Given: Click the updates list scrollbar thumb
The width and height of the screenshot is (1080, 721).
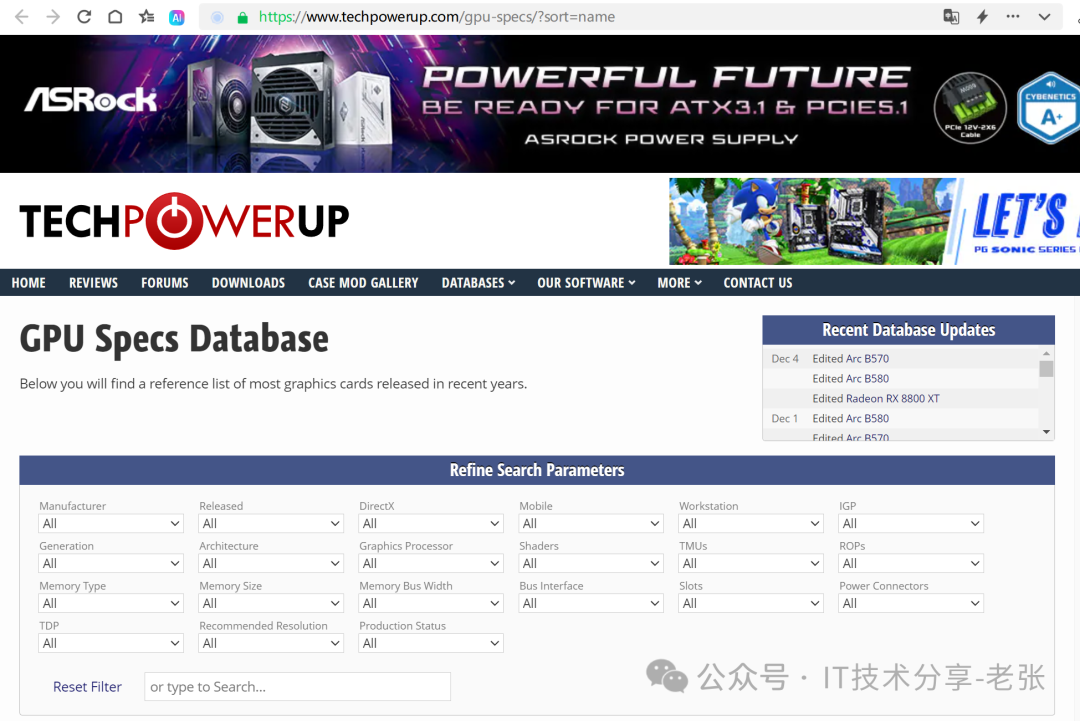Looking at the screenshot, I should [x=1046, y=369].
